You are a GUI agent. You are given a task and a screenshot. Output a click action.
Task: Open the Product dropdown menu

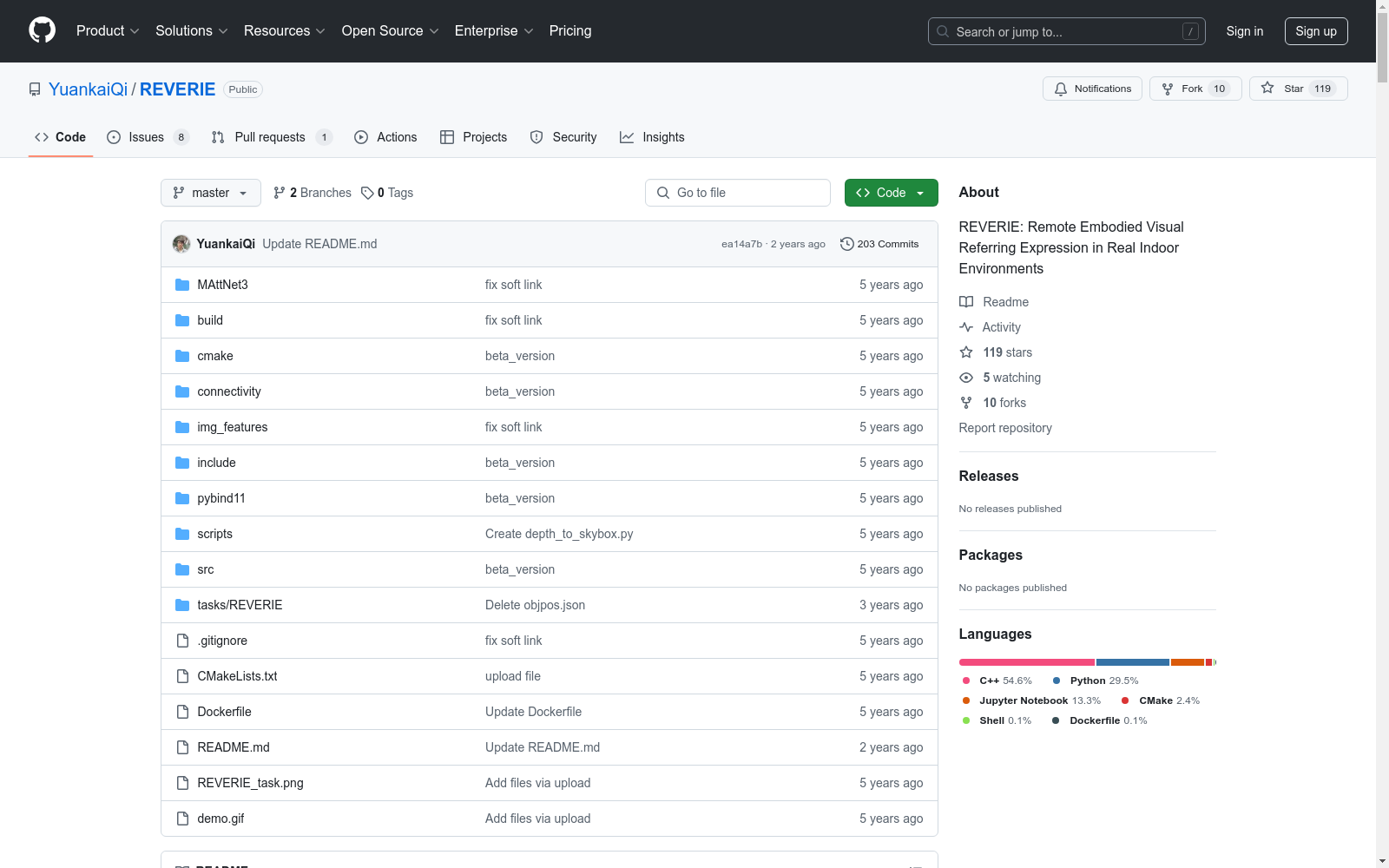point(108,30)
